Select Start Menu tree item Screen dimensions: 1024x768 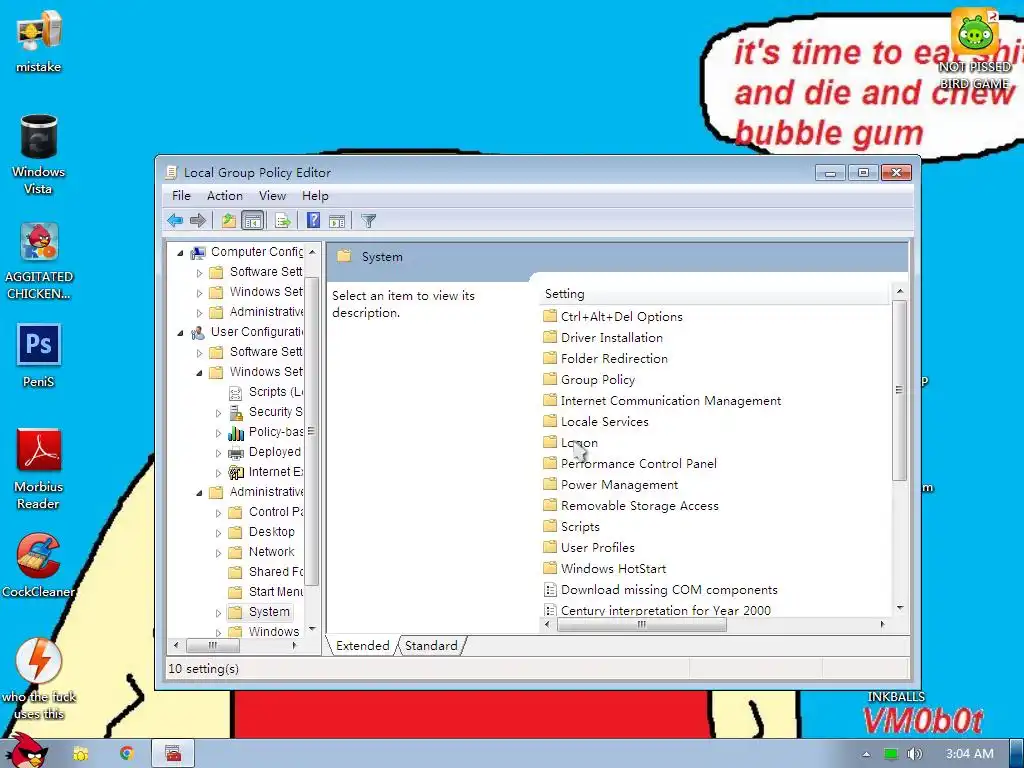click(x=266, y=592)
